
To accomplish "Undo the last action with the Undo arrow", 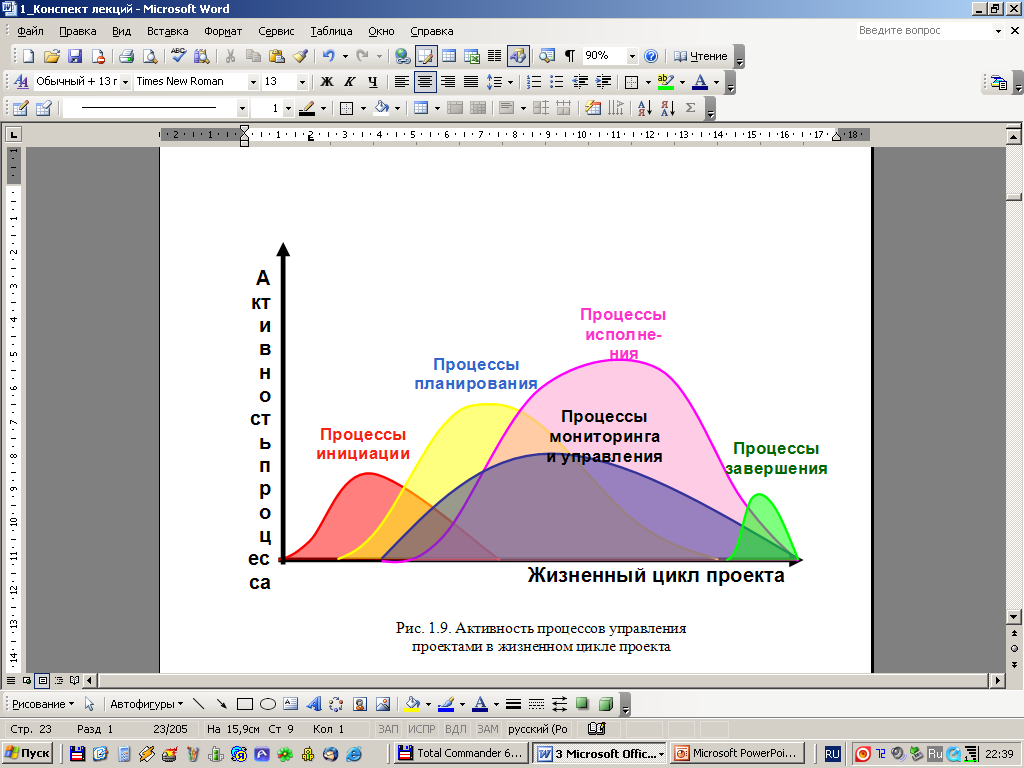I will [x=328, y=56].
